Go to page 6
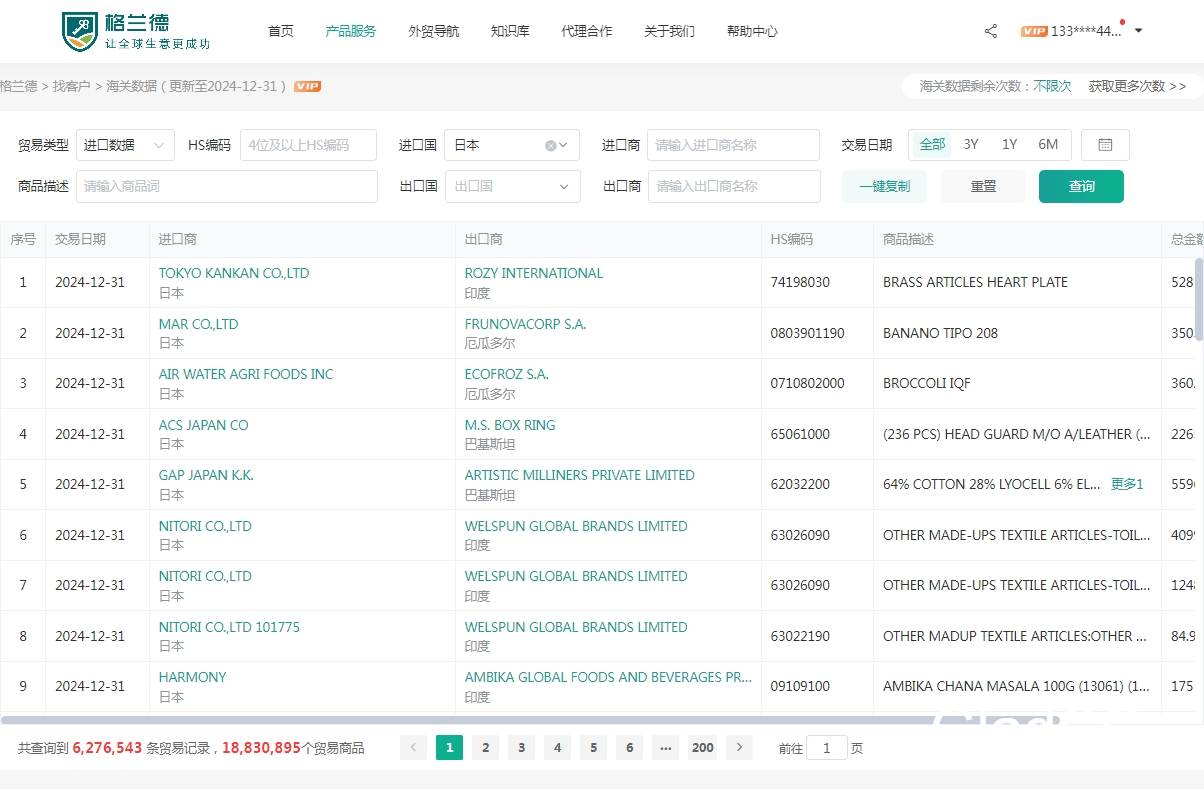This screenshot has width=1204, height=789. pyautogui.click(x=630, y=747)
